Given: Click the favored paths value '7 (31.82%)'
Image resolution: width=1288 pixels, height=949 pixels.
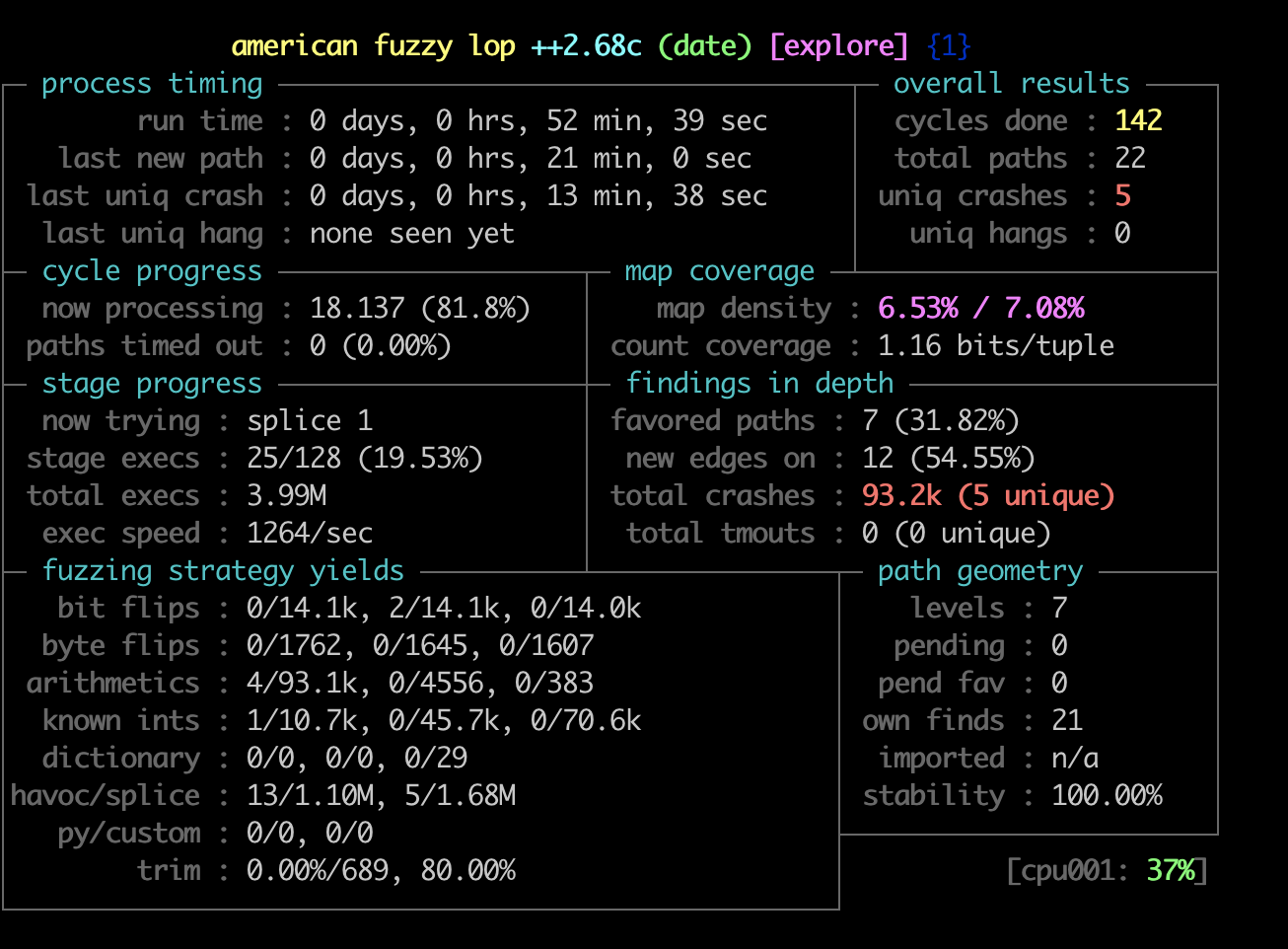Looking at the screenshot, I should click(941, 421).
